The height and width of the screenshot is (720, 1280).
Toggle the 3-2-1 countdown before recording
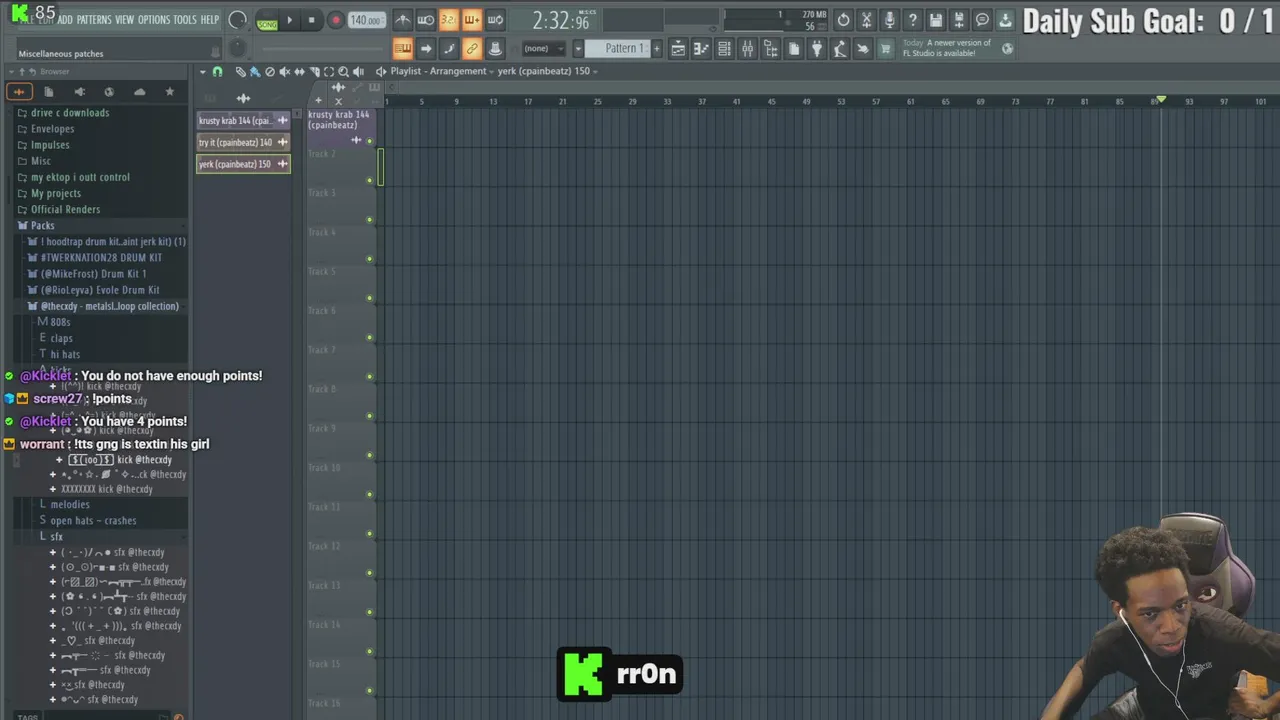point(449,20)
